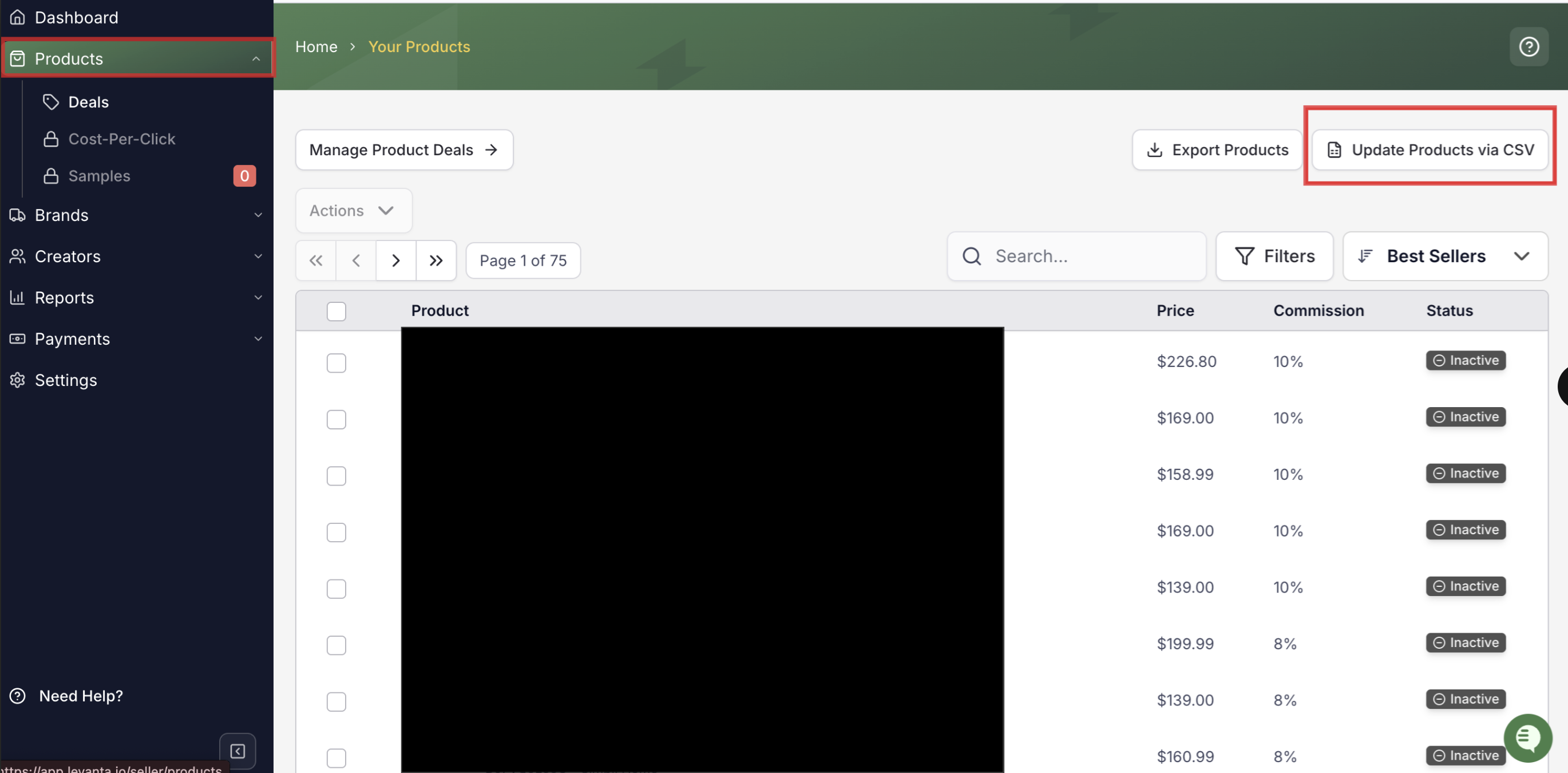This screenshot has width=1568, height=773.
Task: Select the checkbox for the $199.99 product
Action: [x=336, y=645]
